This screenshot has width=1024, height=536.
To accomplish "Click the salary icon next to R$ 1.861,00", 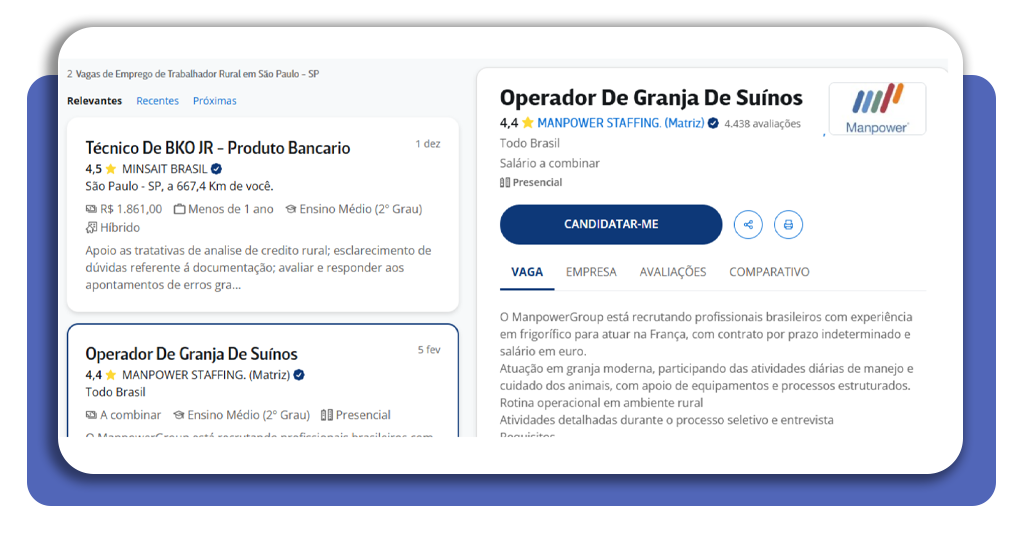I will (x=91, y=209).
